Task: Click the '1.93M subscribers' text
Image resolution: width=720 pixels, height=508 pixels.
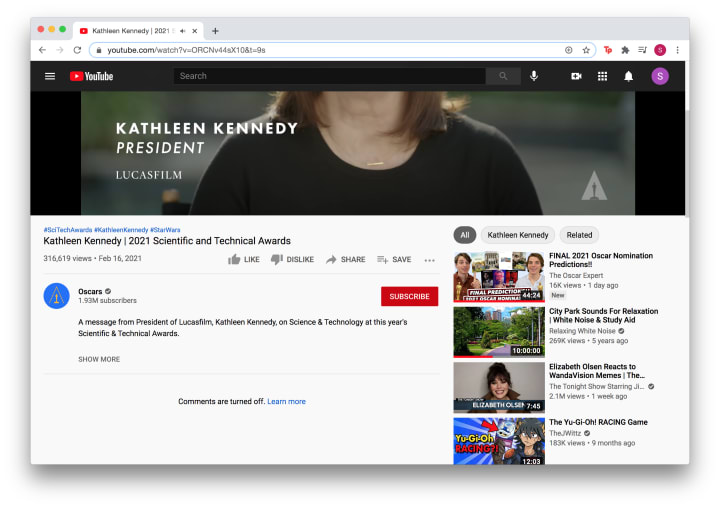Action: tap(107, 301)
